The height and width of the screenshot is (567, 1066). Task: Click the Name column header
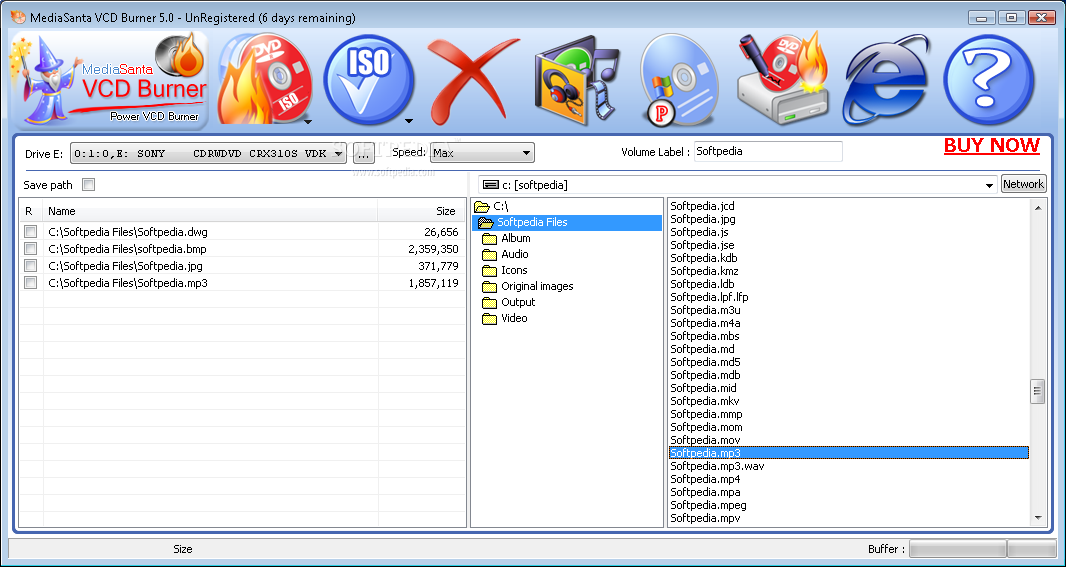click(x=210, y=211)
